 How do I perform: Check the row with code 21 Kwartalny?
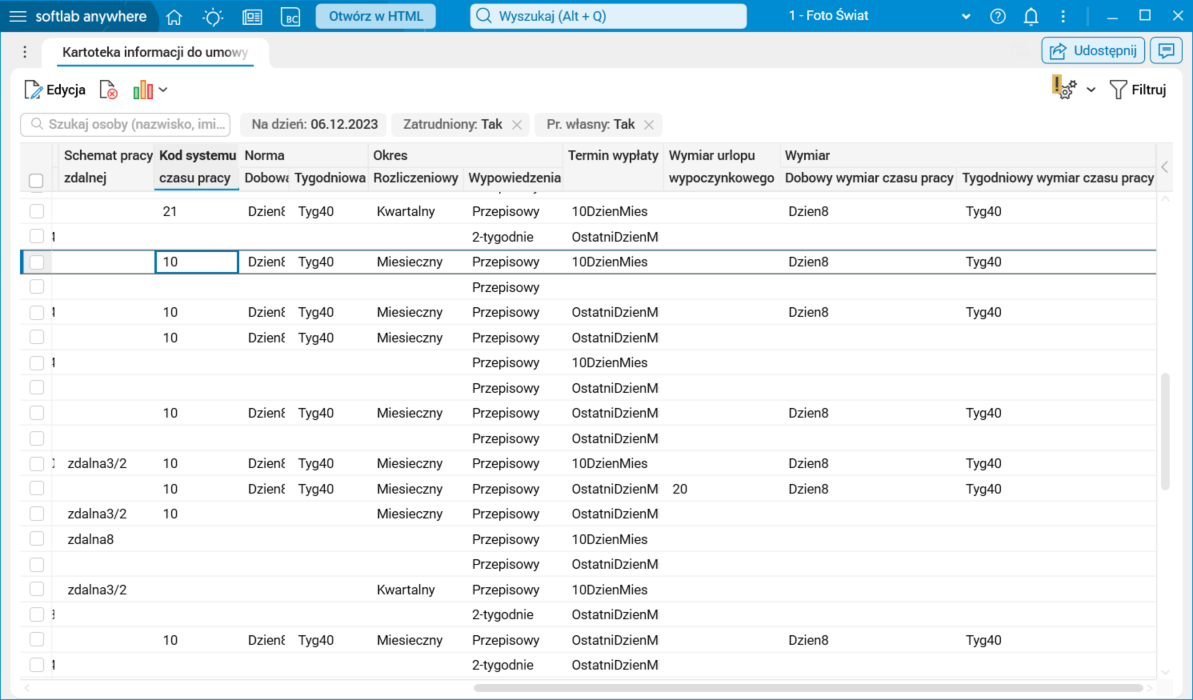click(37, 211)
